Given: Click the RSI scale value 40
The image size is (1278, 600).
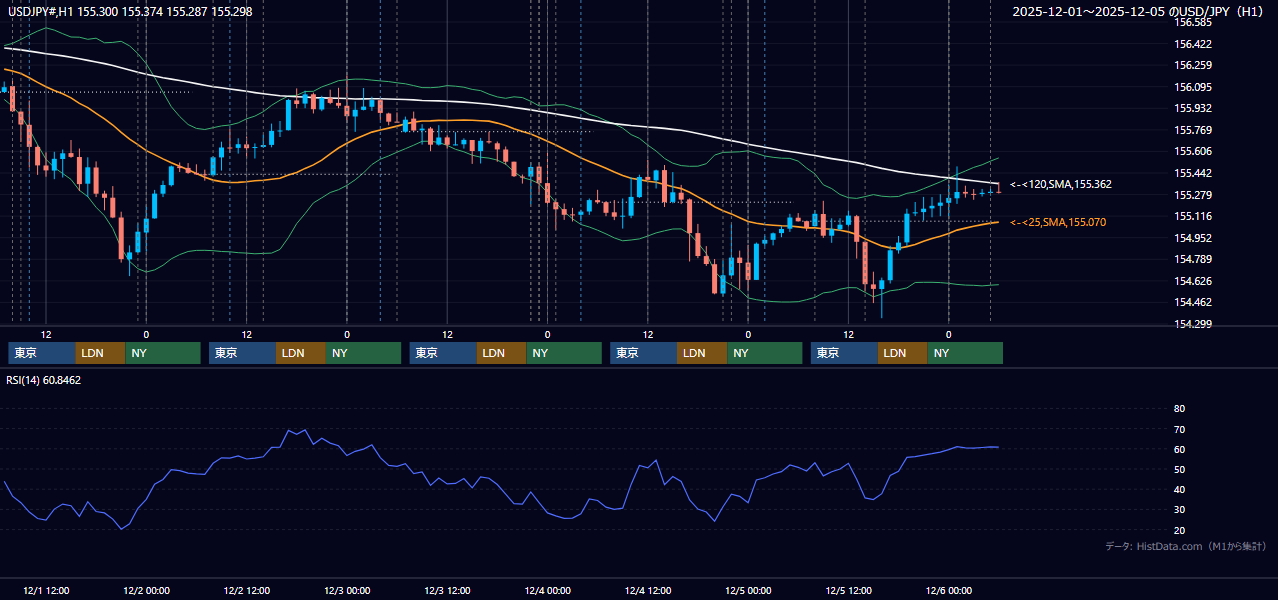Looking at the screenshot, I should coord(1179,489).
